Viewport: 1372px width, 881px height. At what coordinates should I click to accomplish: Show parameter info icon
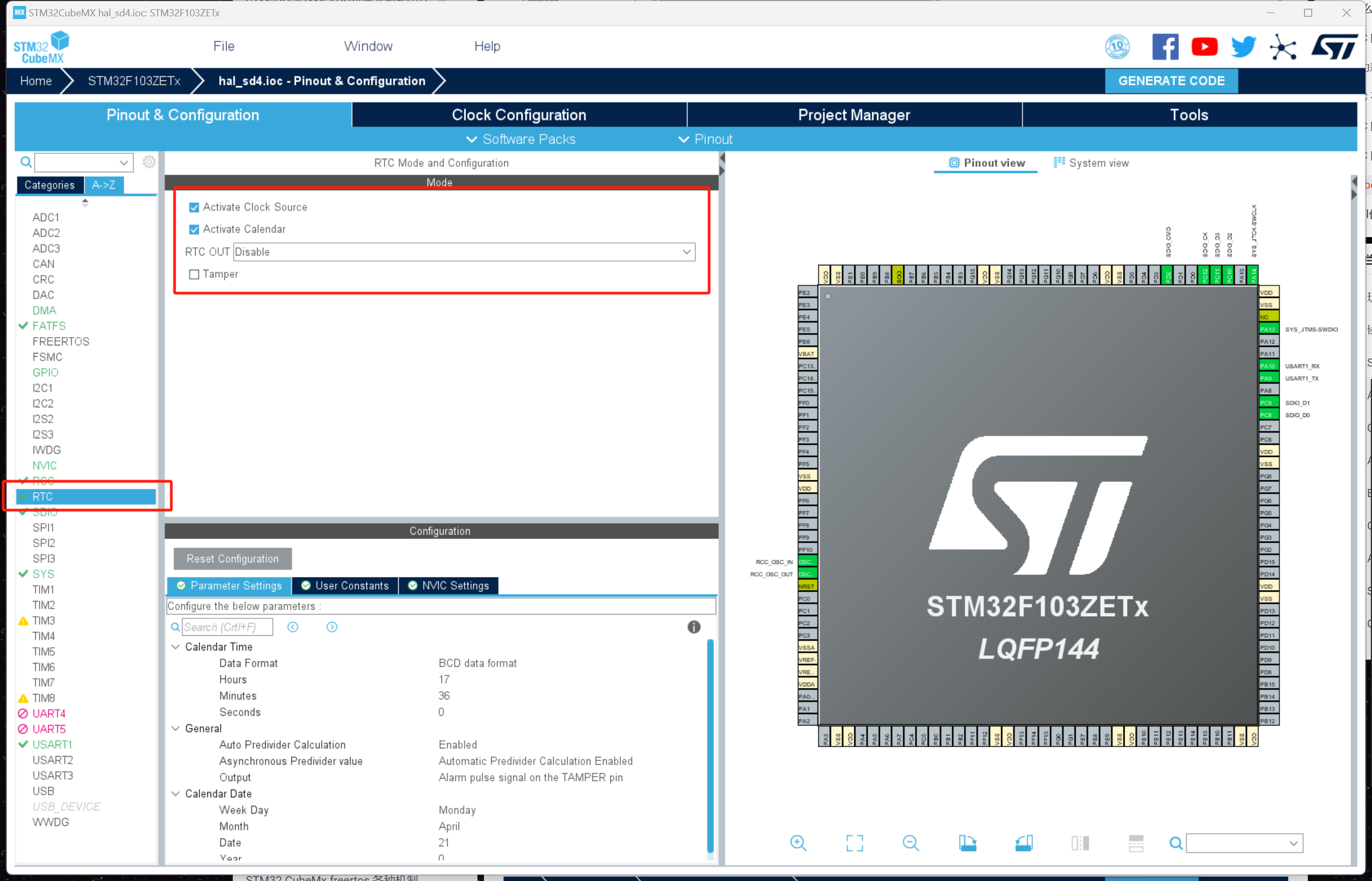point(694,627)
